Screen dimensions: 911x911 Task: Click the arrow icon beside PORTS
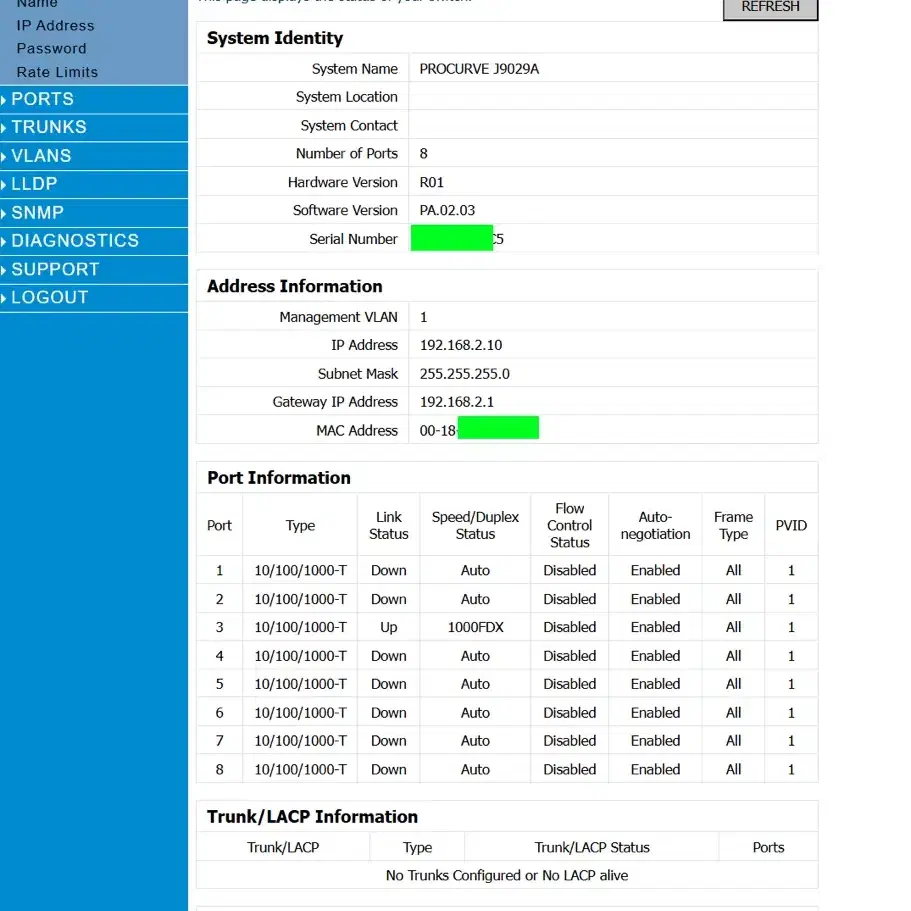[3, 100]
